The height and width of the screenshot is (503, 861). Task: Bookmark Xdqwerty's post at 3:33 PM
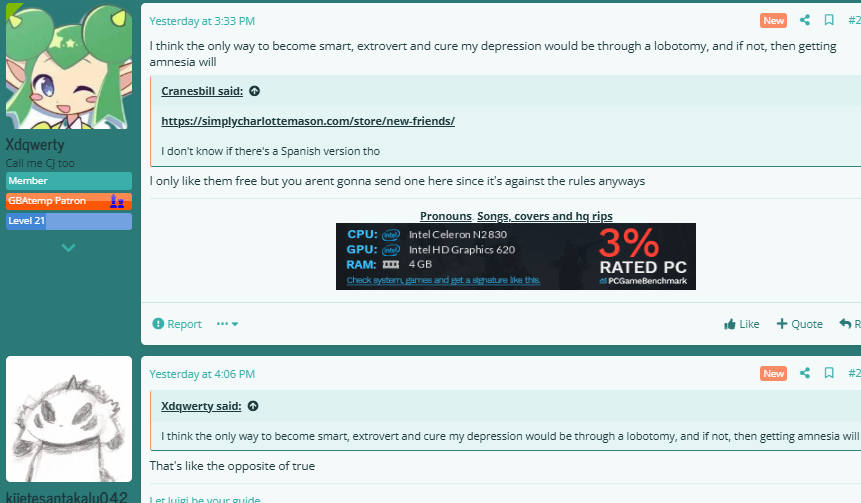click(x=829, y=20)
